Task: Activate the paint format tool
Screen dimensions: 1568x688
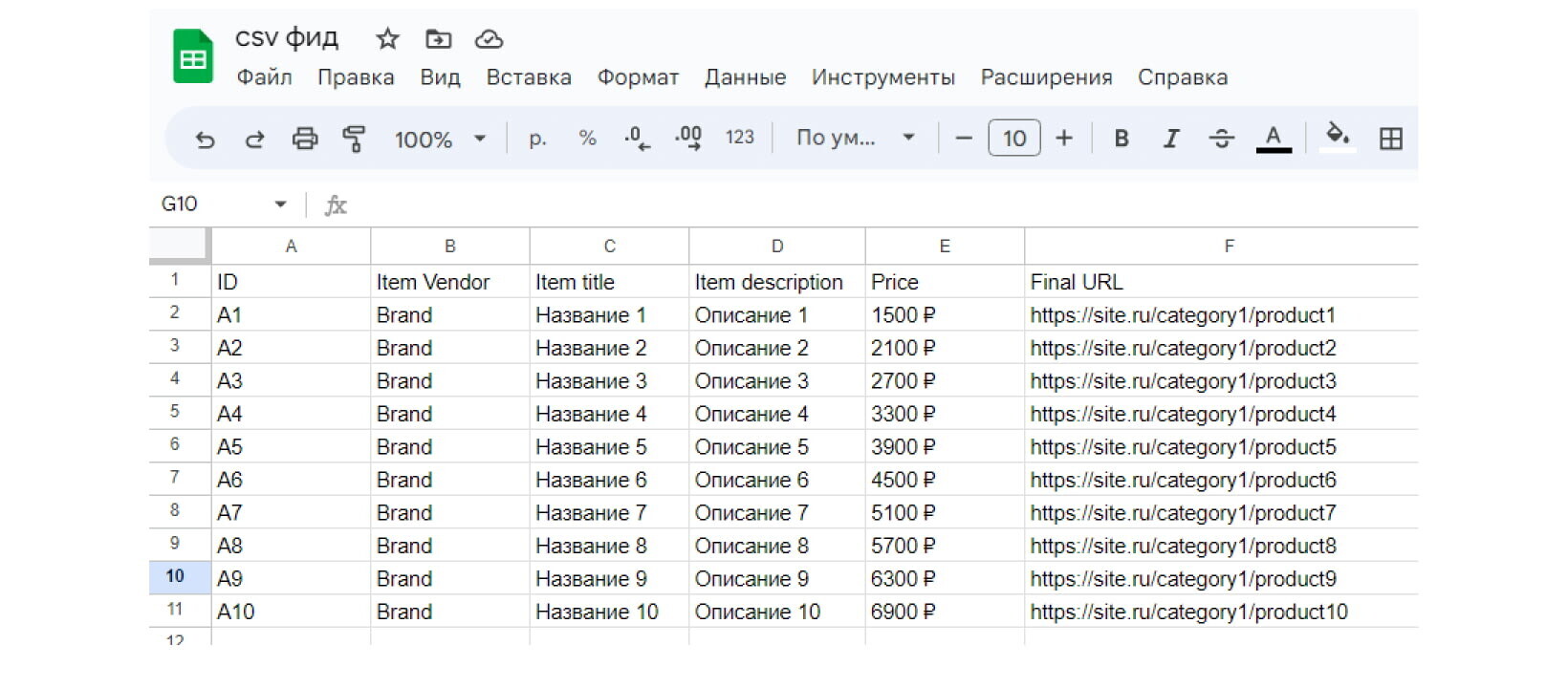Action: pos(354,139)
